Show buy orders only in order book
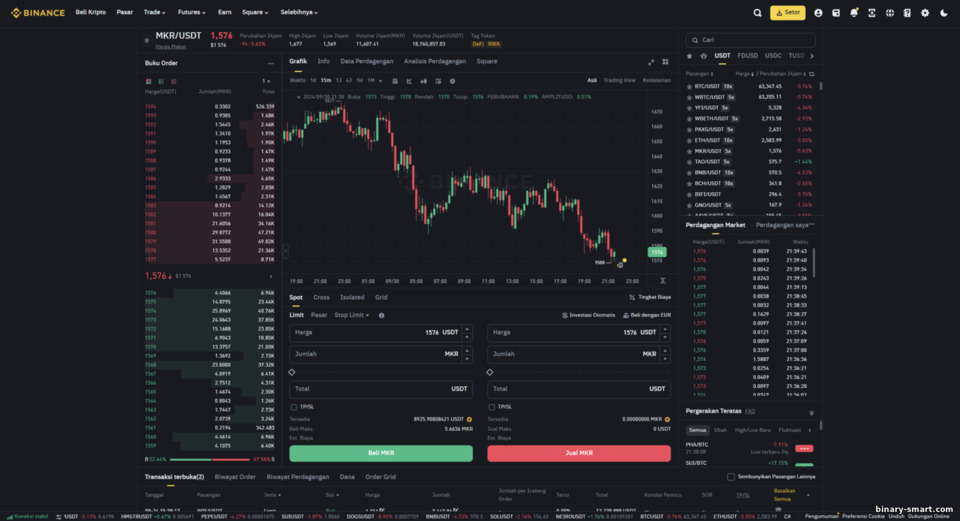 tap(161, 81)
